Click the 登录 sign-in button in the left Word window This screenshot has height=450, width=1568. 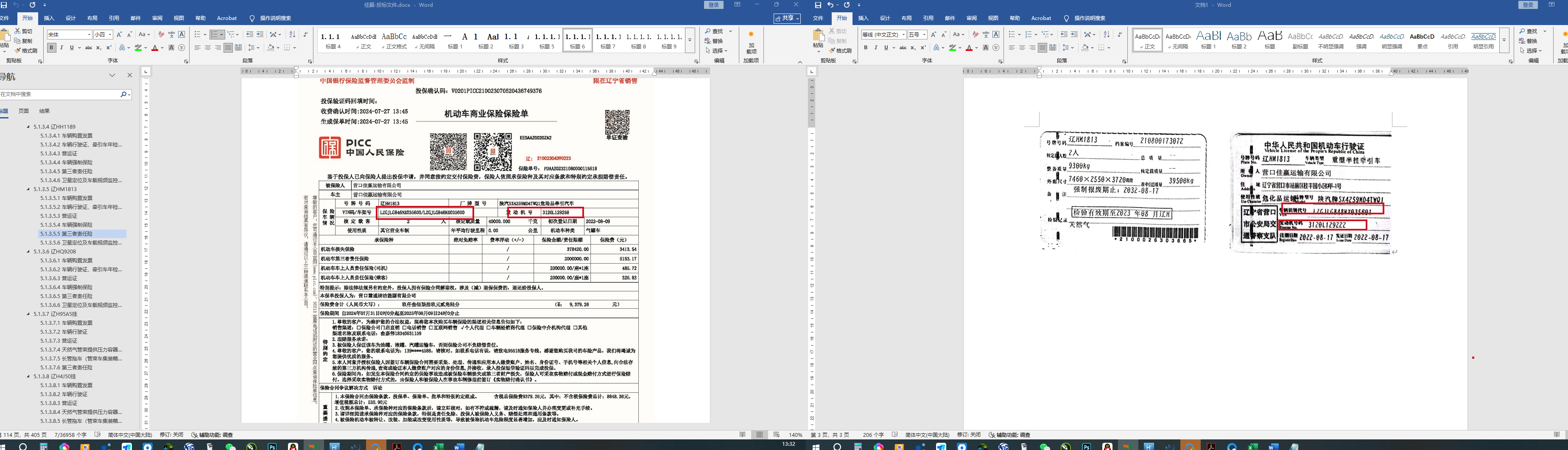714,5
